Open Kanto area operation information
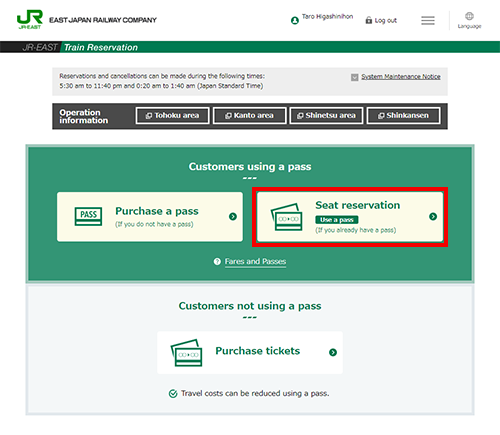This screenshot has width=500, height=435. (250, 116)
